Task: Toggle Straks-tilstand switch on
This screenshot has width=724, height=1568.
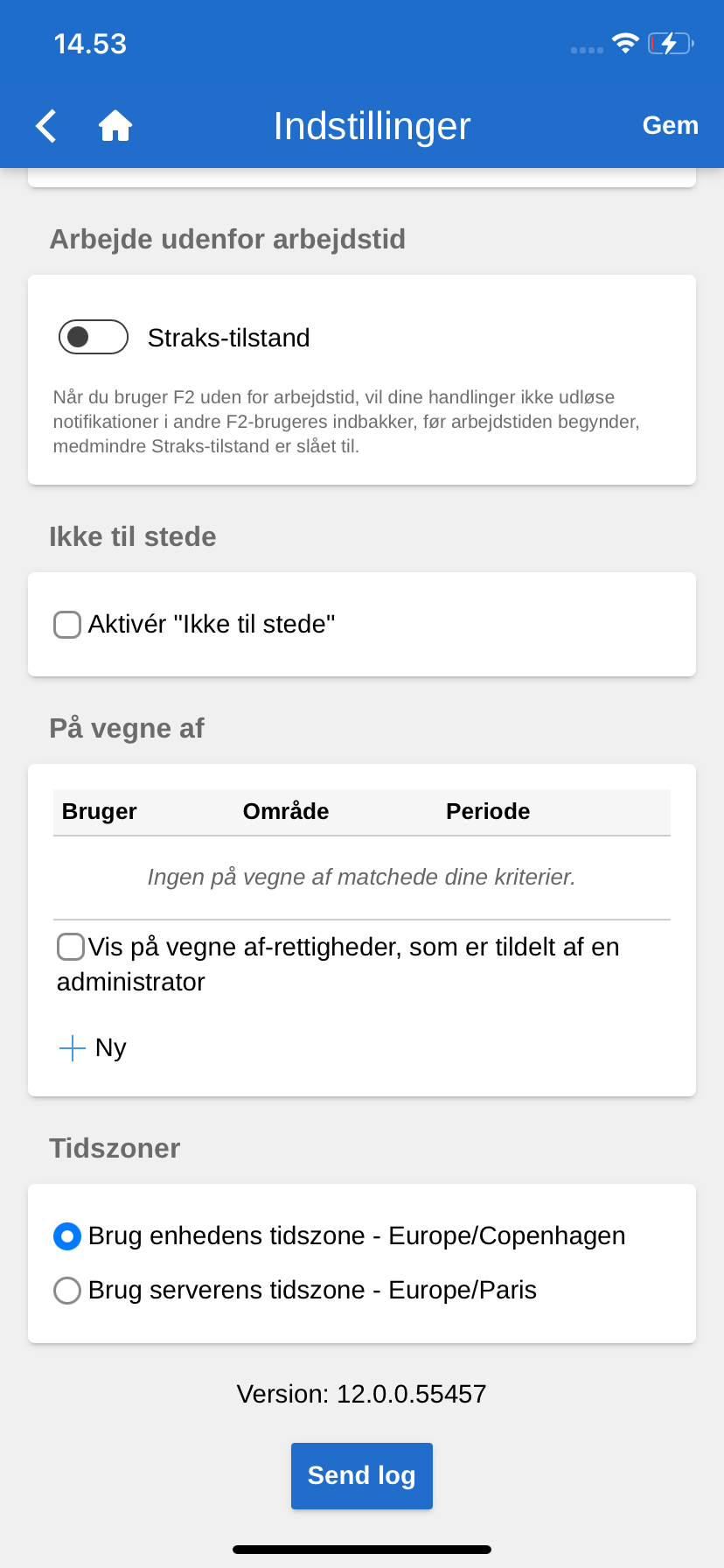Action: pos(94,337)
